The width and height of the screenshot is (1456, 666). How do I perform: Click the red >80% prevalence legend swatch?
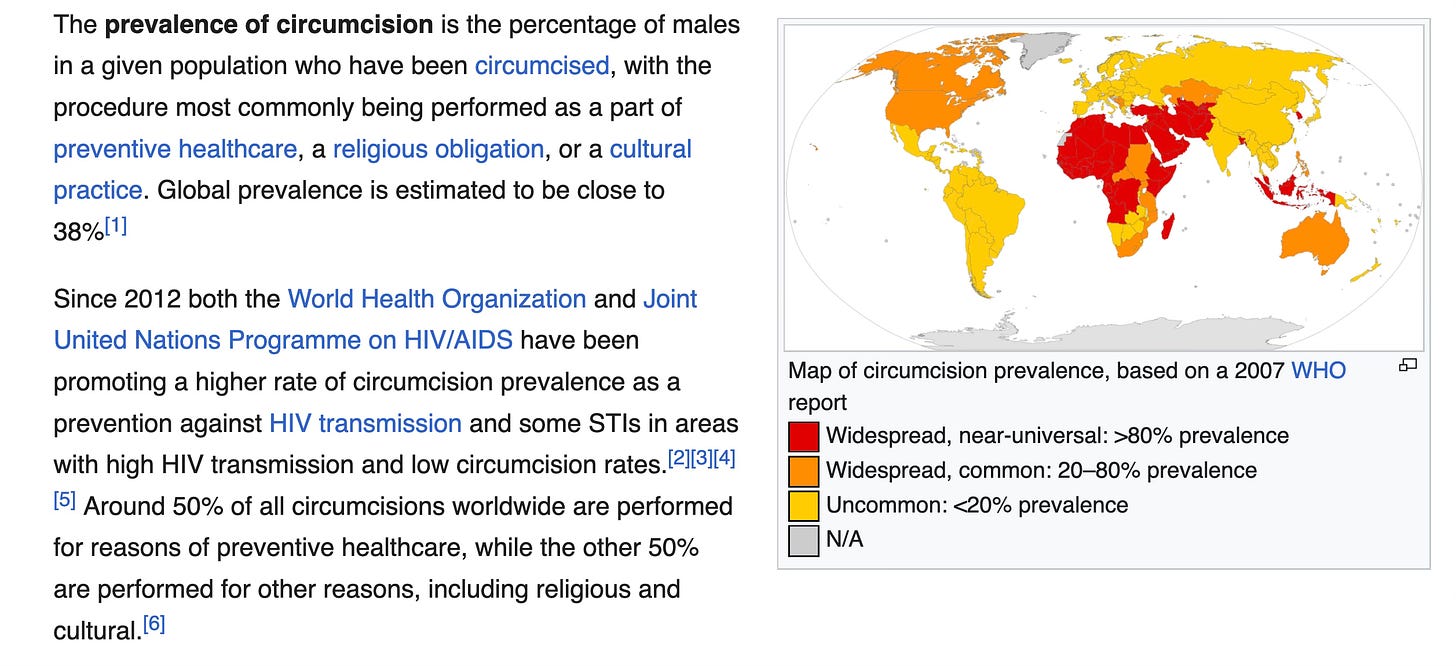(x=803, y=436)
